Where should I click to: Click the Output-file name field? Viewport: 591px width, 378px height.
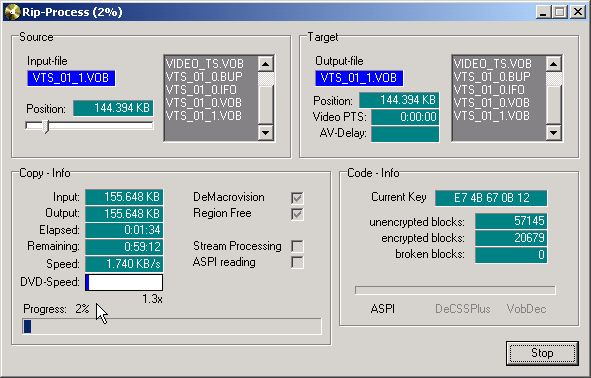point(359,78)
